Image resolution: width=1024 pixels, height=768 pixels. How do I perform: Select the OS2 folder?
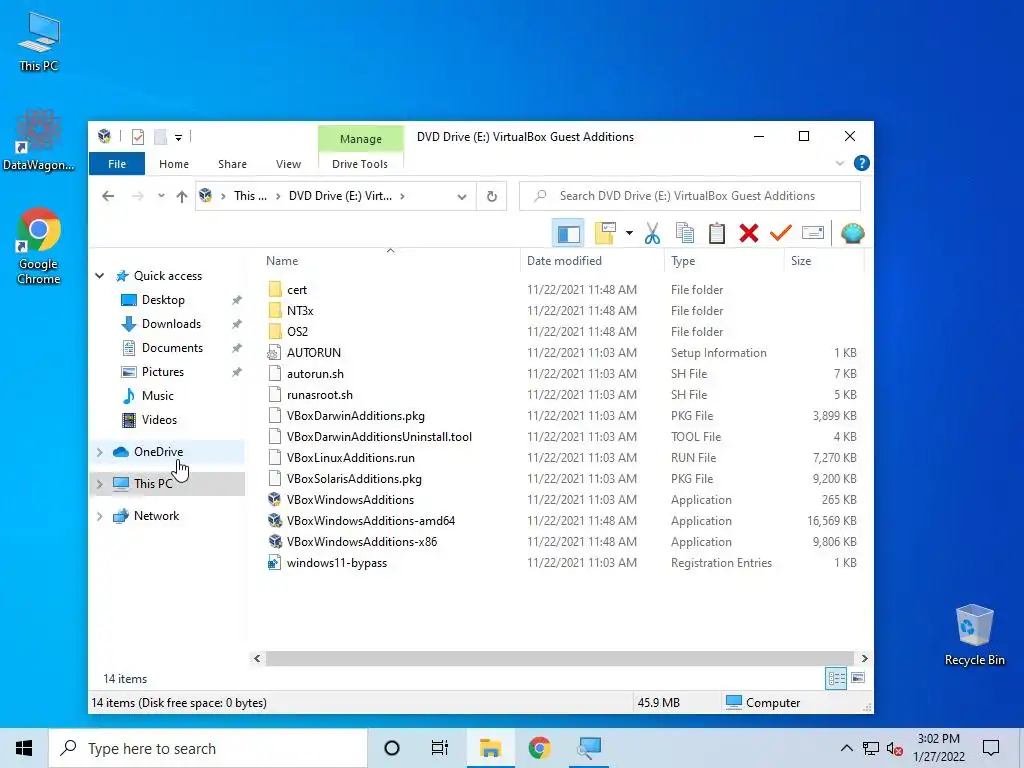click(x=297, y=332)
